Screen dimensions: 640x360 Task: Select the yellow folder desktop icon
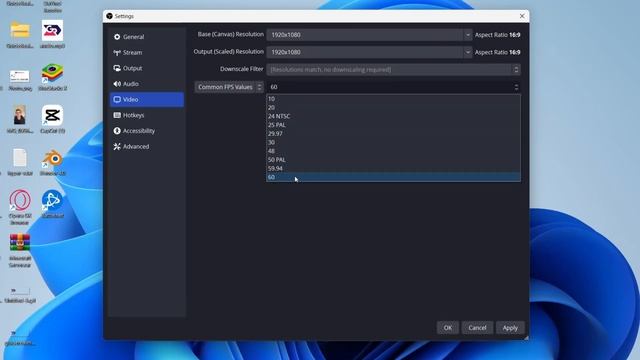(20, 33)
